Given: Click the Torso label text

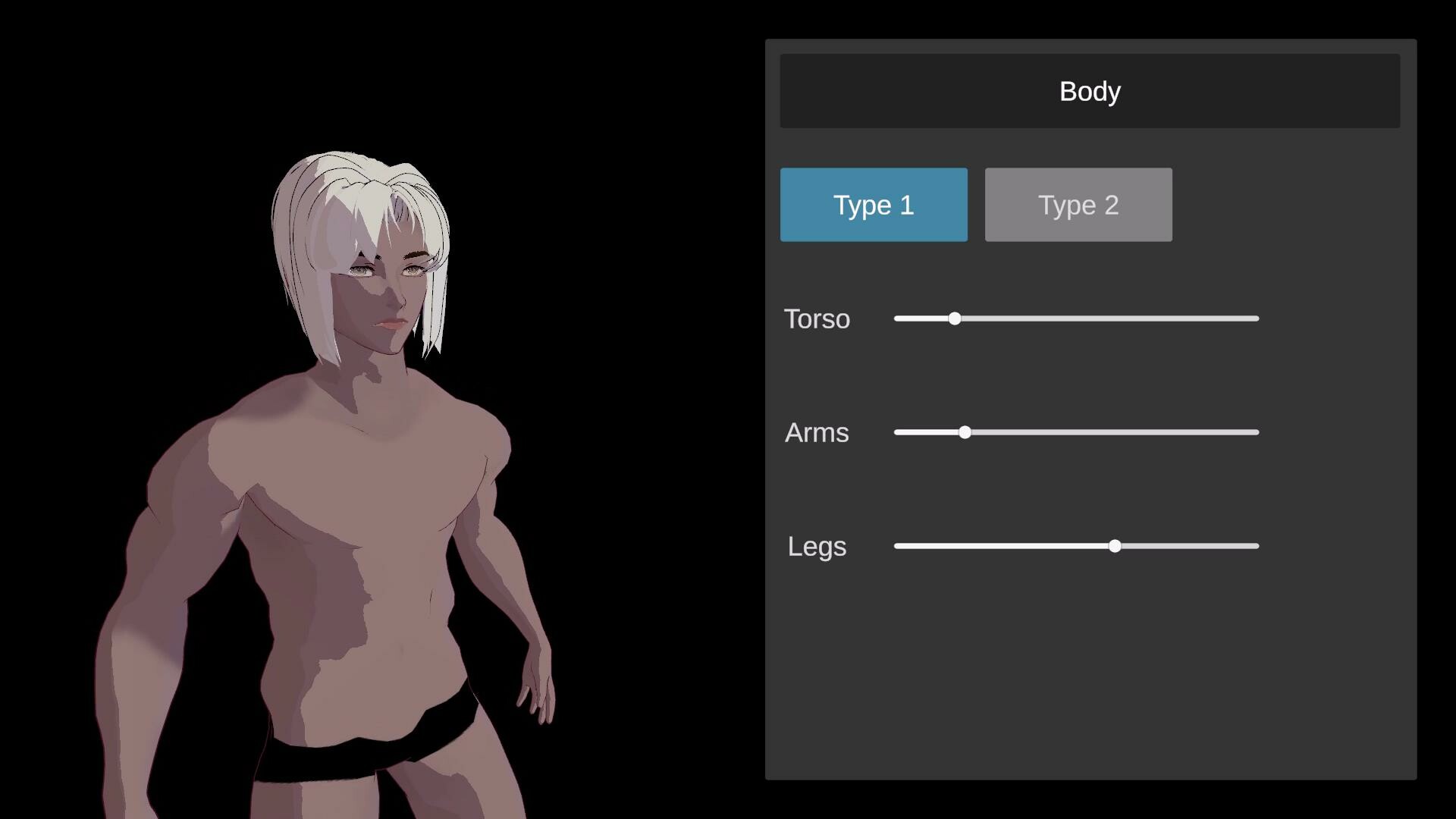Looking at the screenshot, I should tap(817, 319).
